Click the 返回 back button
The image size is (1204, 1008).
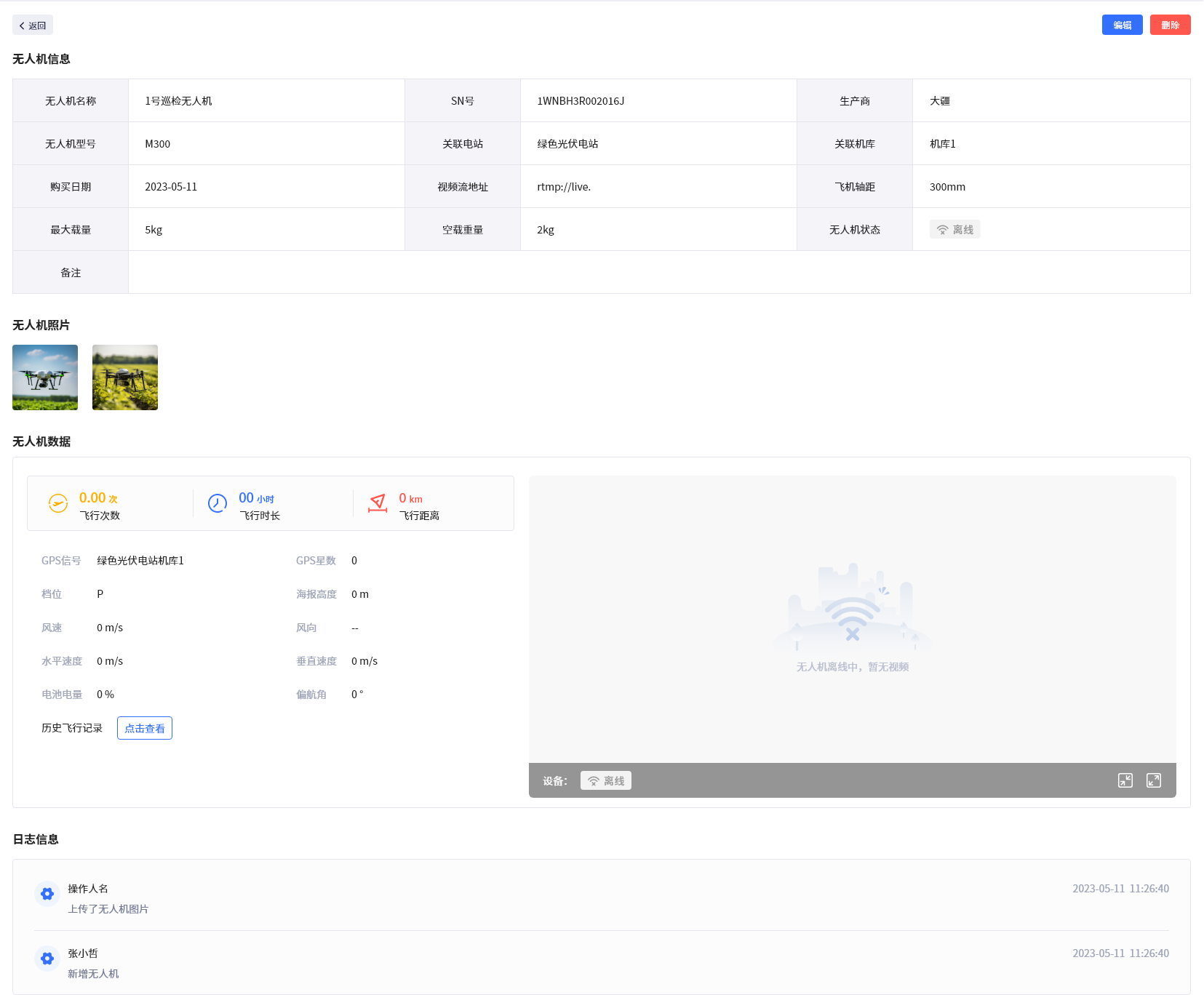(33, 25)
